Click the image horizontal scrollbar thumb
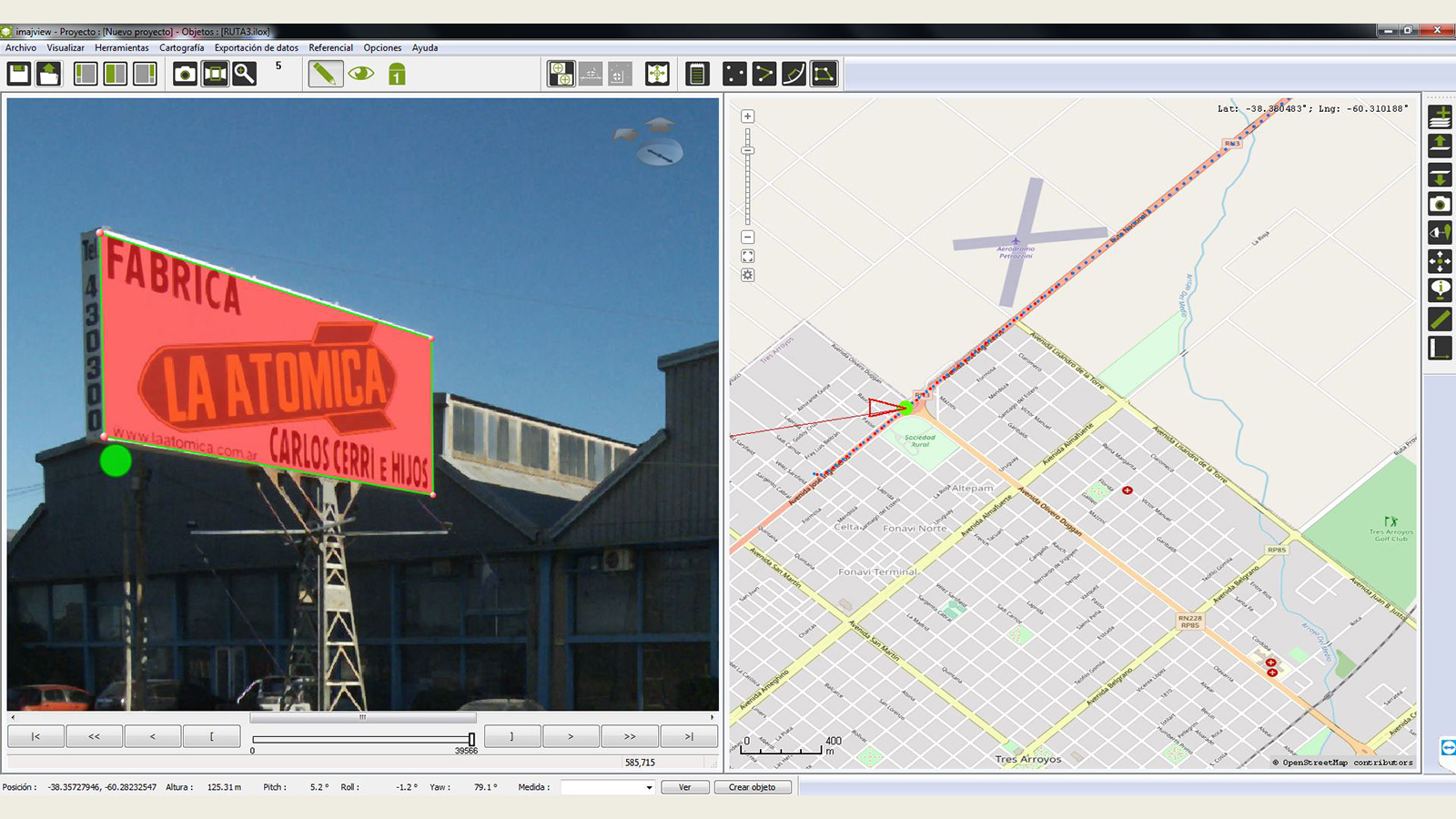This screenshot has width=1456, height=819. (362, 717)
